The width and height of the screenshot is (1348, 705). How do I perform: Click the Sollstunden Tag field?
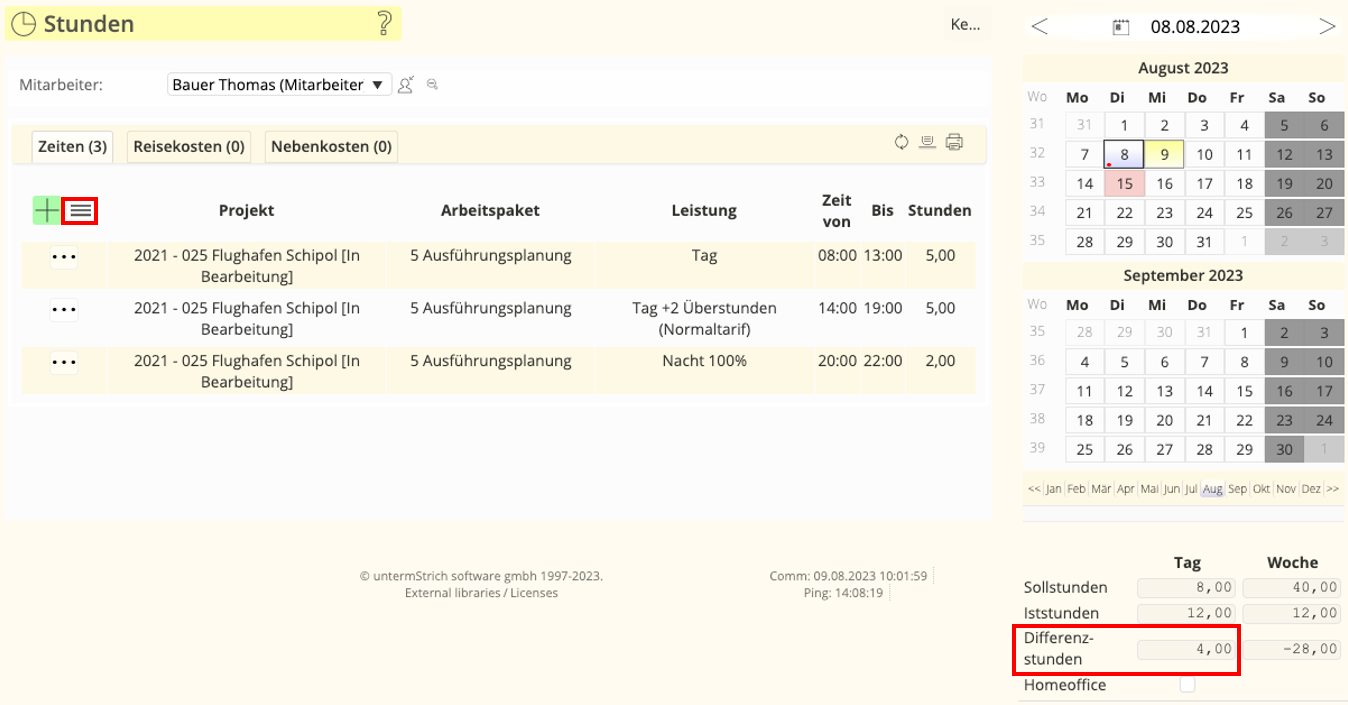click(1187, 587)
